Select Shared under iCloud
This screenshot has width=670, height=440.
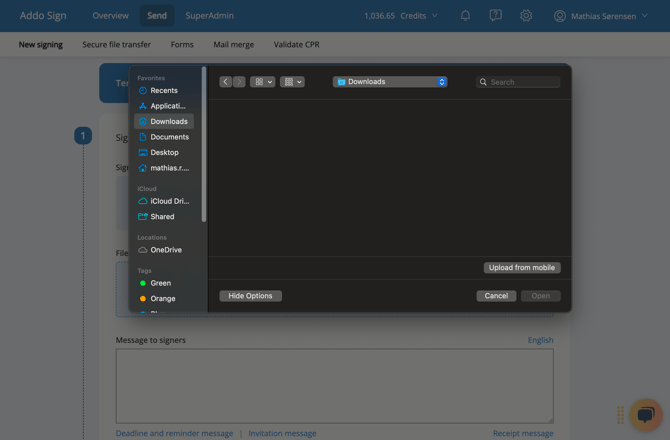[164, 217]
